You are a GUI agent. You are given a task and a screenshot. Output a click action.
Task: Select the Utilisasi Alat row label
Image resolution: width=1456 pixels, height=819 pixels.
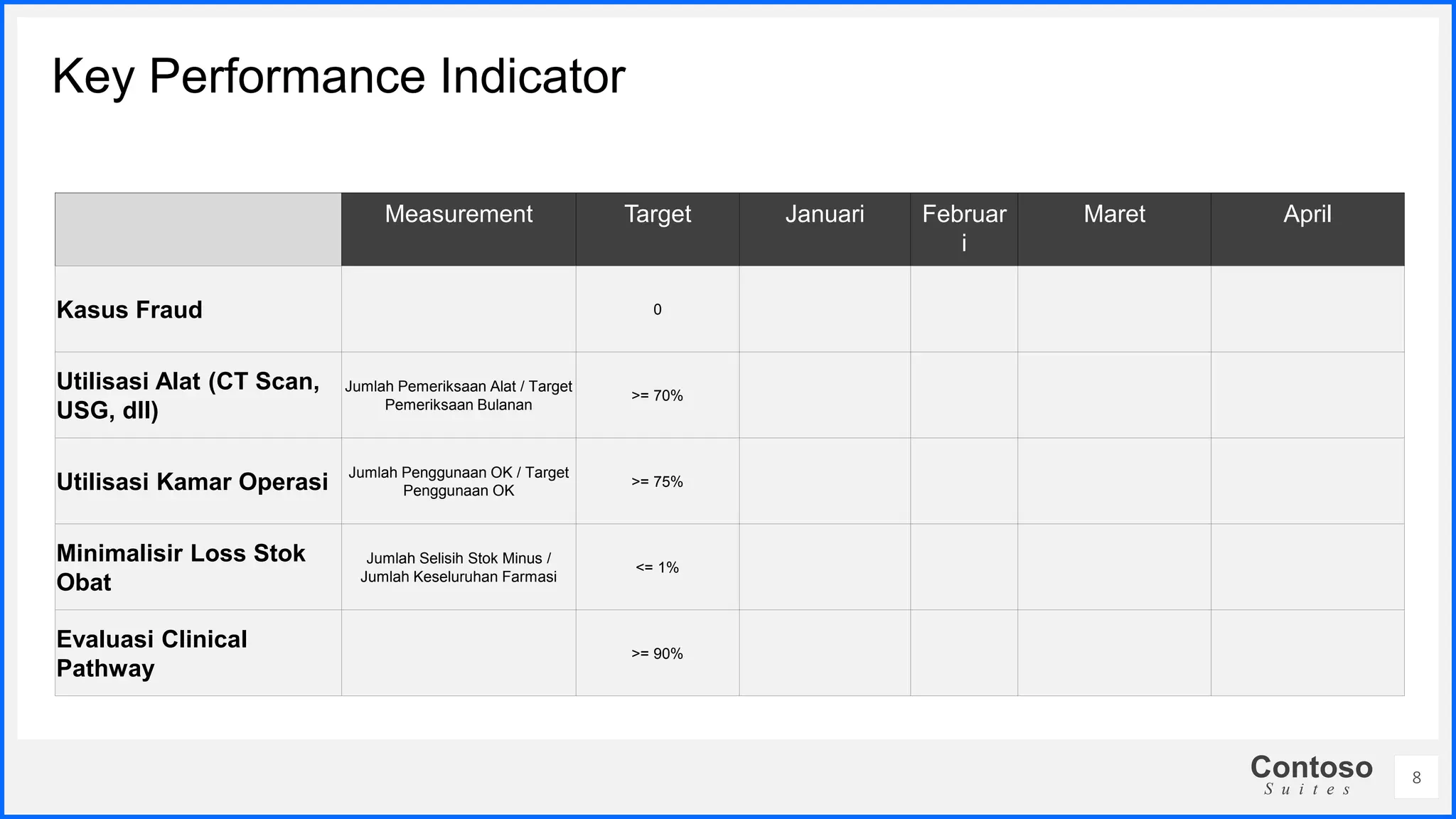coord(188,395)
